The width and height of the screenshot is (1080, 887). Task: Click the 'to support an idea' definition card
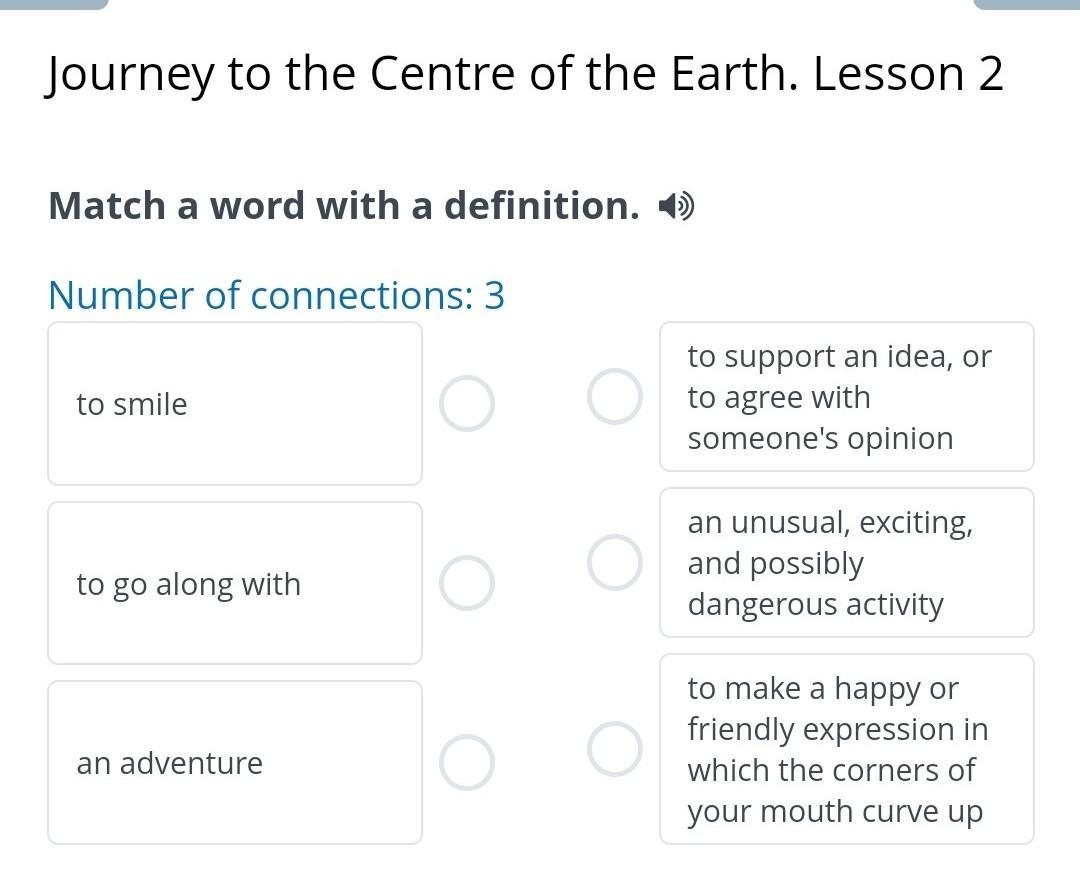coord(847,397)
